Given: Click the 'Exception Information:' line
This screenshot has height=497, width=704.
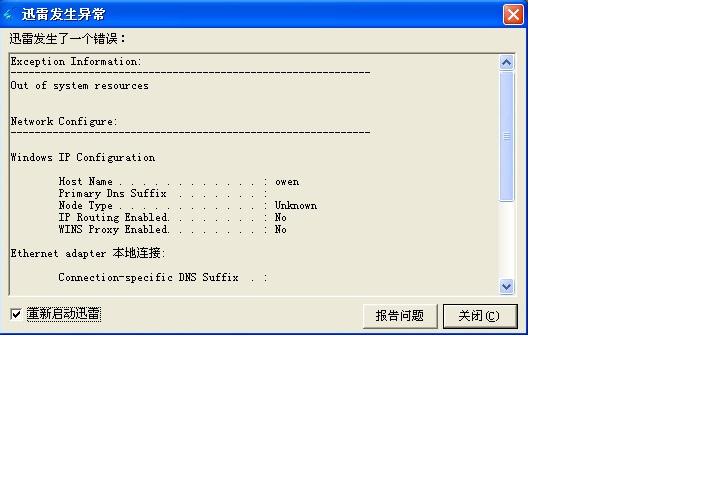Looking at the screenshot, I should click(76, 62).
